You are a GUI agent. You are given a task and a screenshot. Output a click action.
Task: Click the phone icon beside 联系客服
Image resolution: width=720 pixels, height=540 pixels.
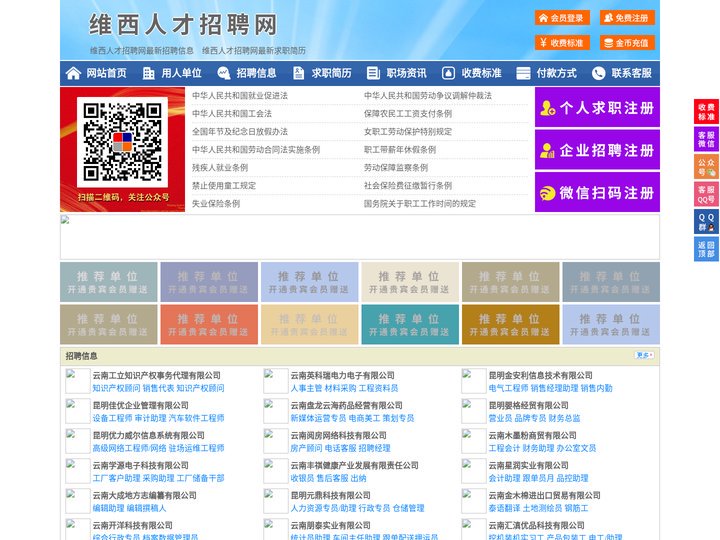tap(598, 73)
